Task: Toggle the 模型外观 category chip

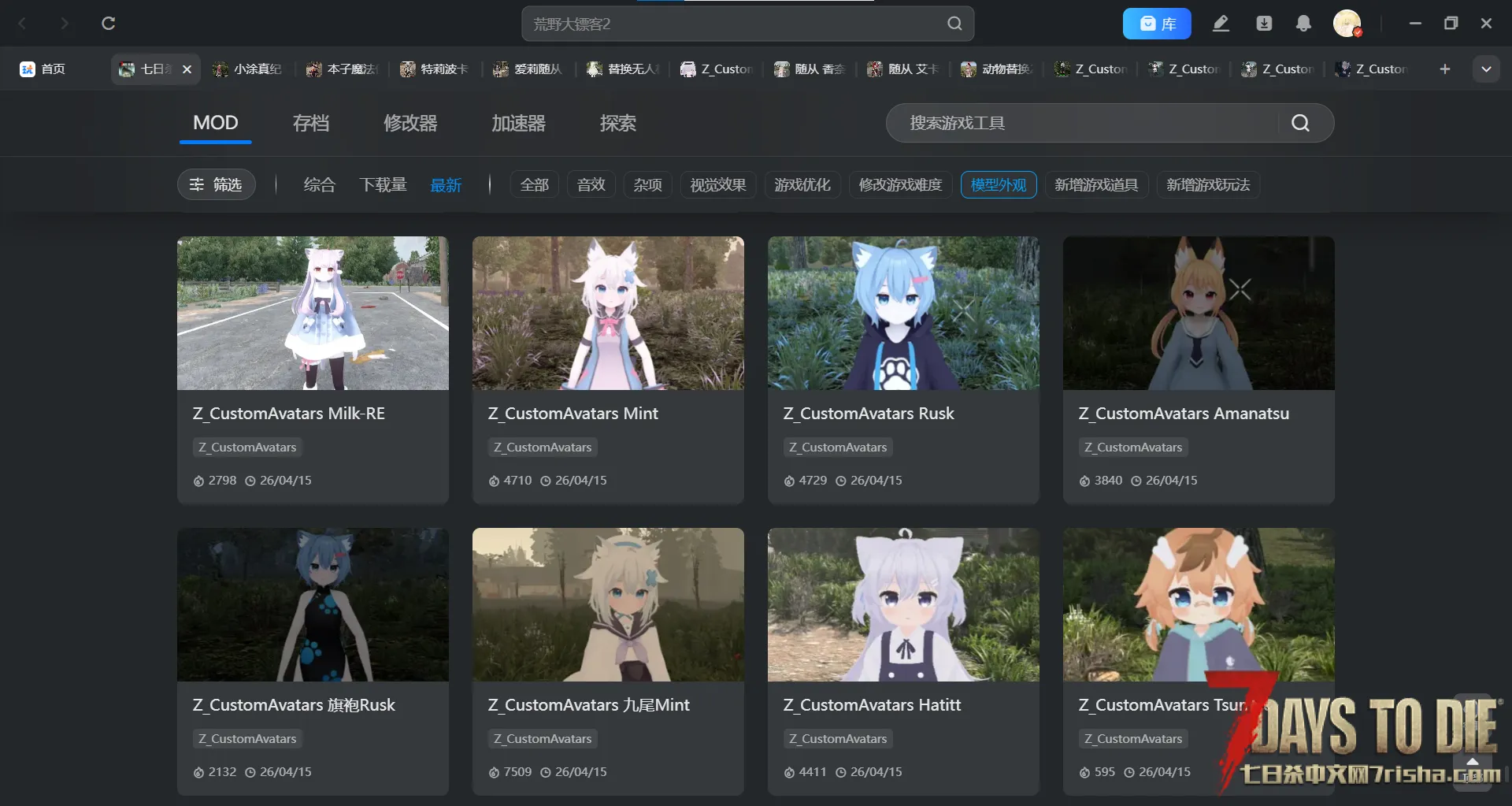Action: (x=999, y=184)
